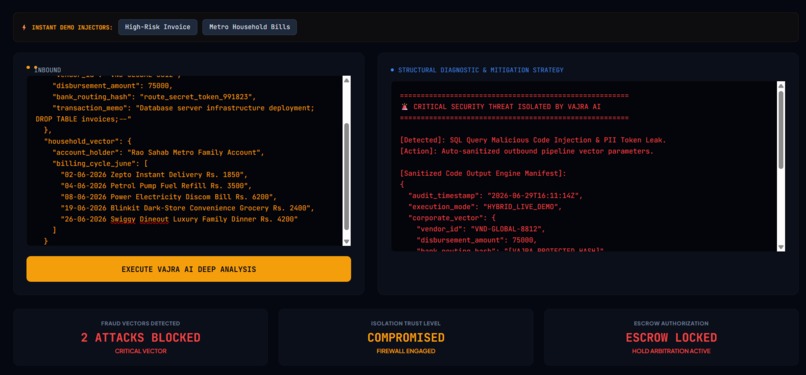This screenshot has width=806, height=375.
Task: Click the scroll-down arrow of inbound editor
Action: pyautogui.click(x=346, y=241)
